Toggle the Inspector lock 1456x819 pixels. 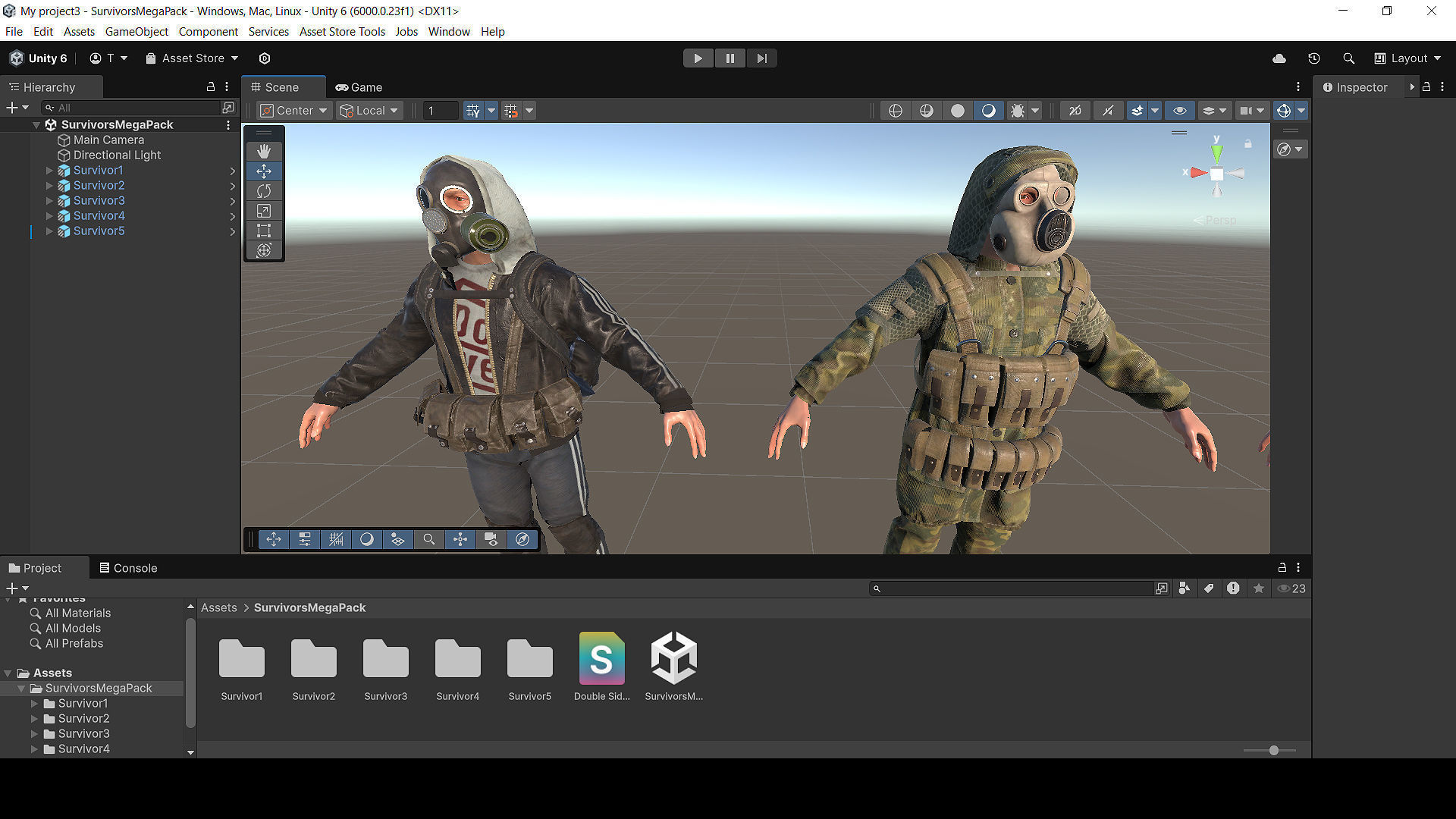click(x=1426, y=87)
